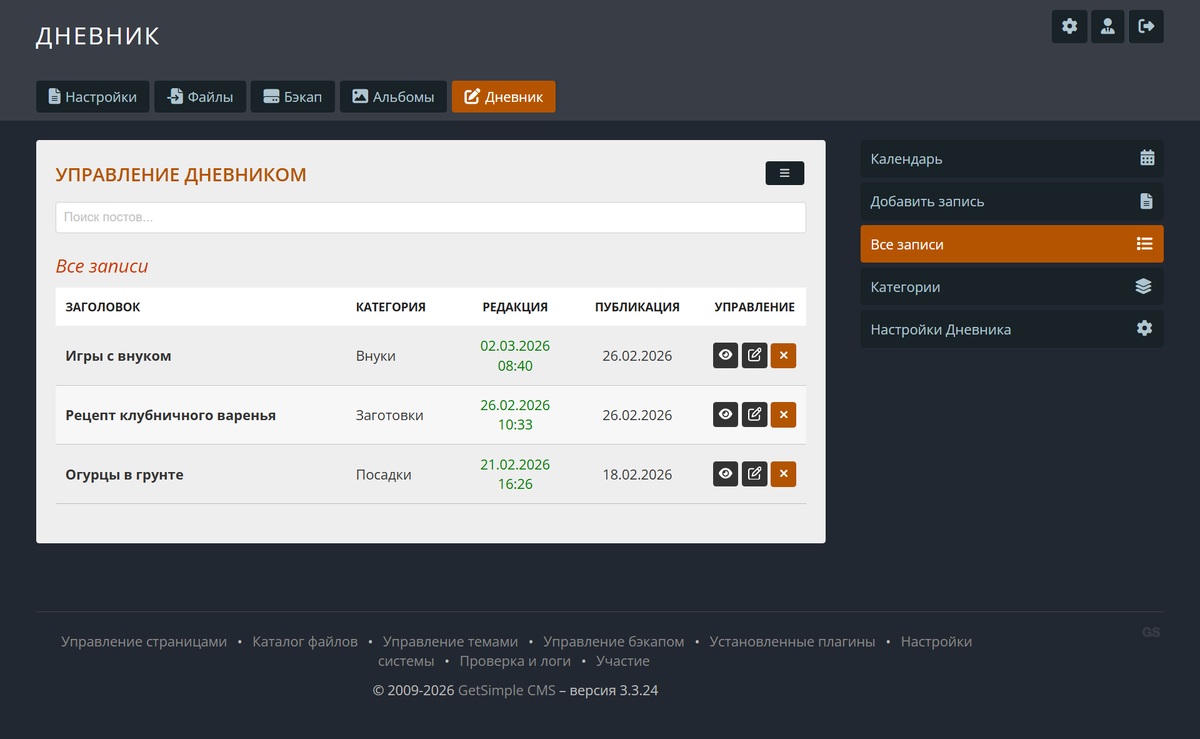Click the category cell 'Посадки'

click(384, 474)
